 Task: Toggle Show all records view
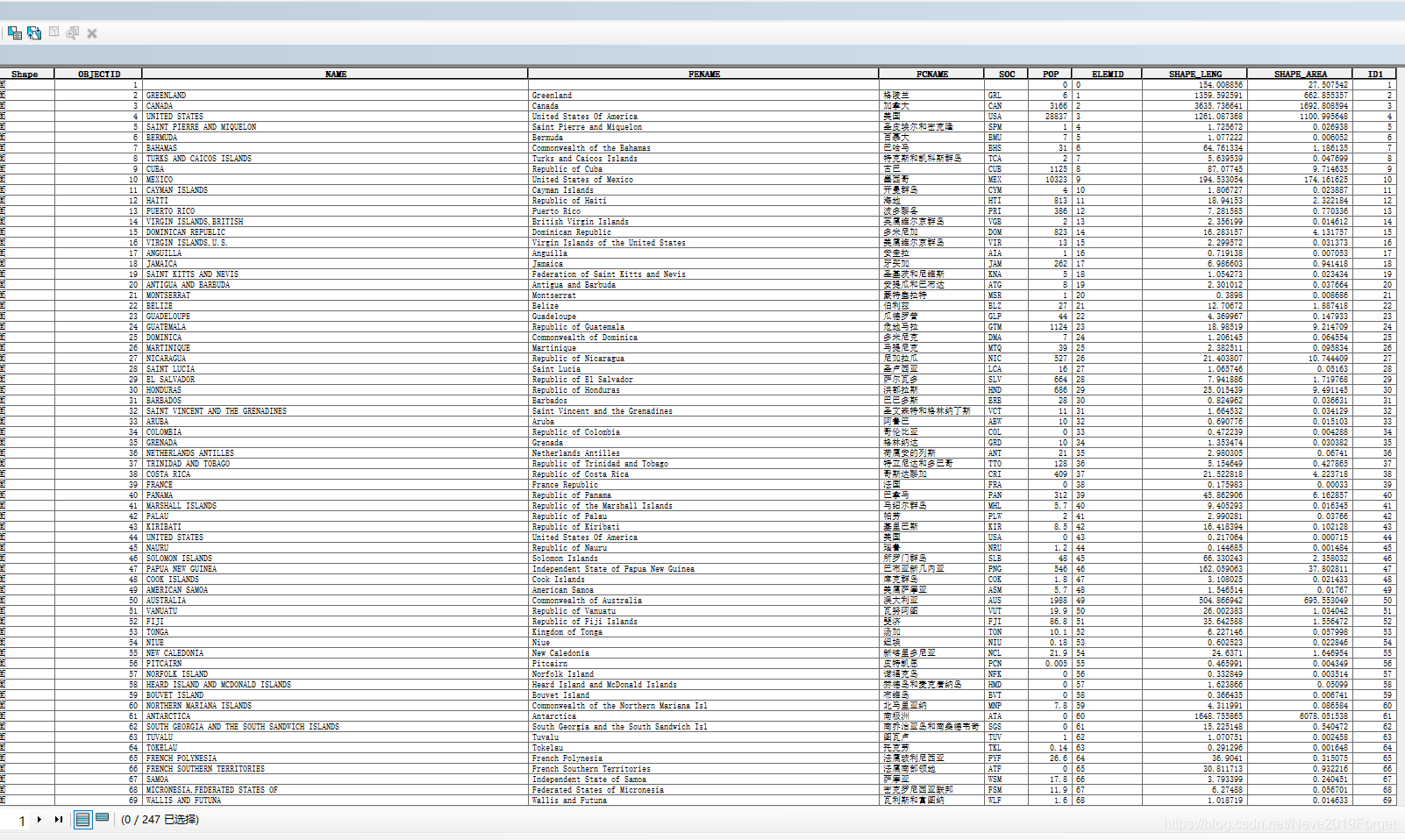click(82, 819)
